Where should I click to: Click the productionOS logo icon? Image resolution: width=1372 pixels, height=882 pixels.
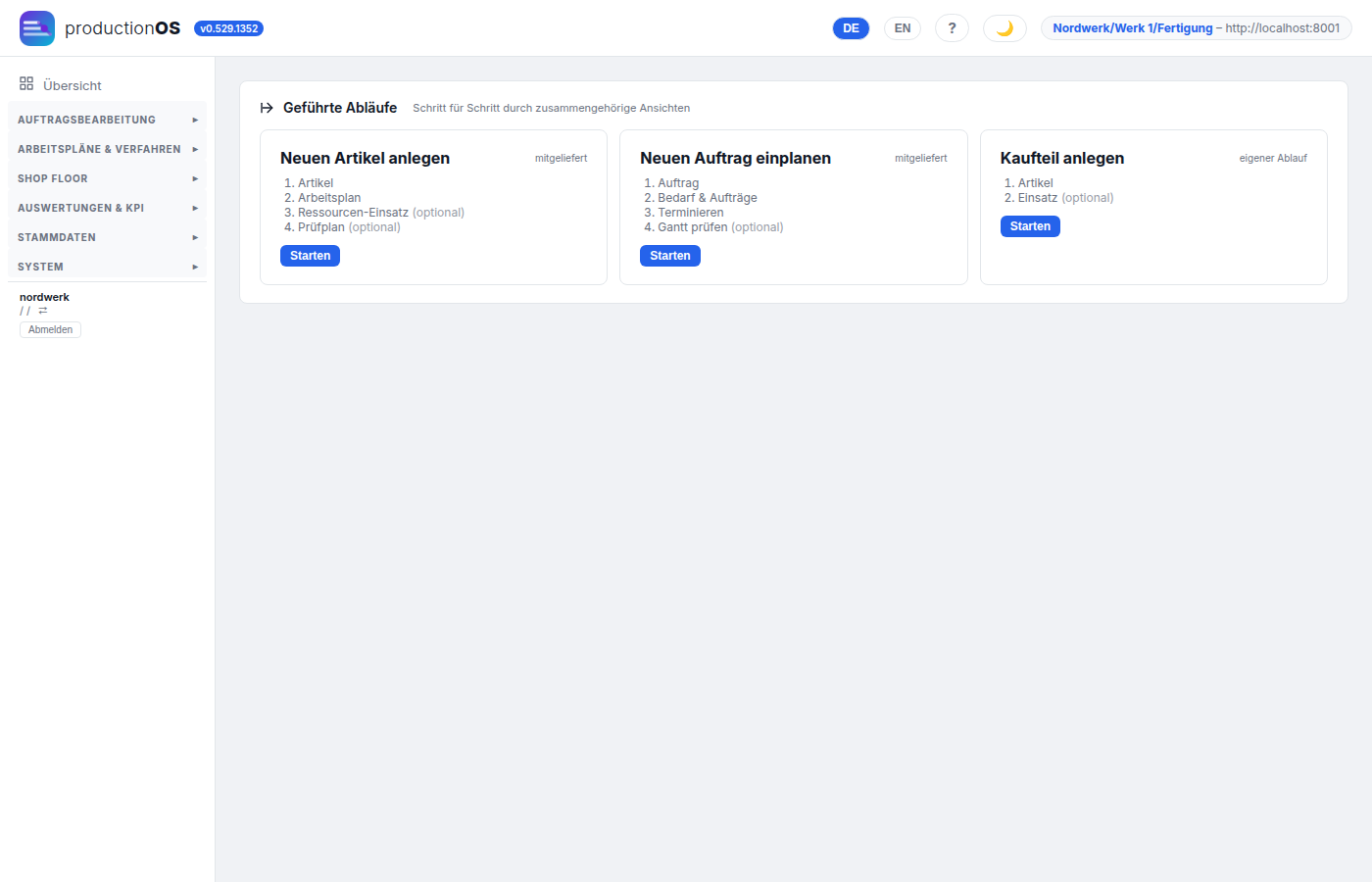pyautogui.click(x=37, y=28)
